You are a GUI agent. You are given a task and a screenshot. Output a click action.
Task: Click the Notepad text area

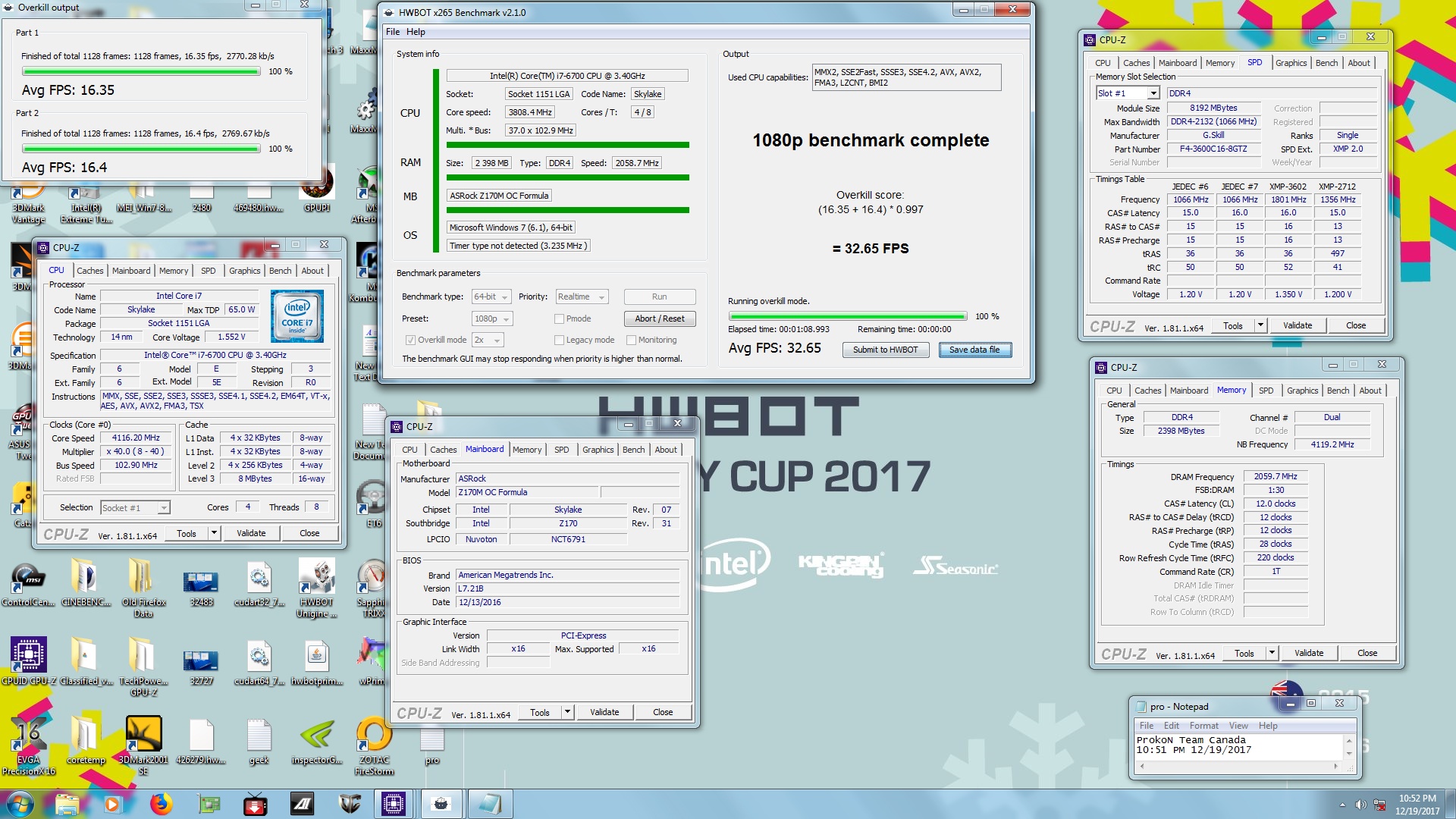[x=1239, y=746]
